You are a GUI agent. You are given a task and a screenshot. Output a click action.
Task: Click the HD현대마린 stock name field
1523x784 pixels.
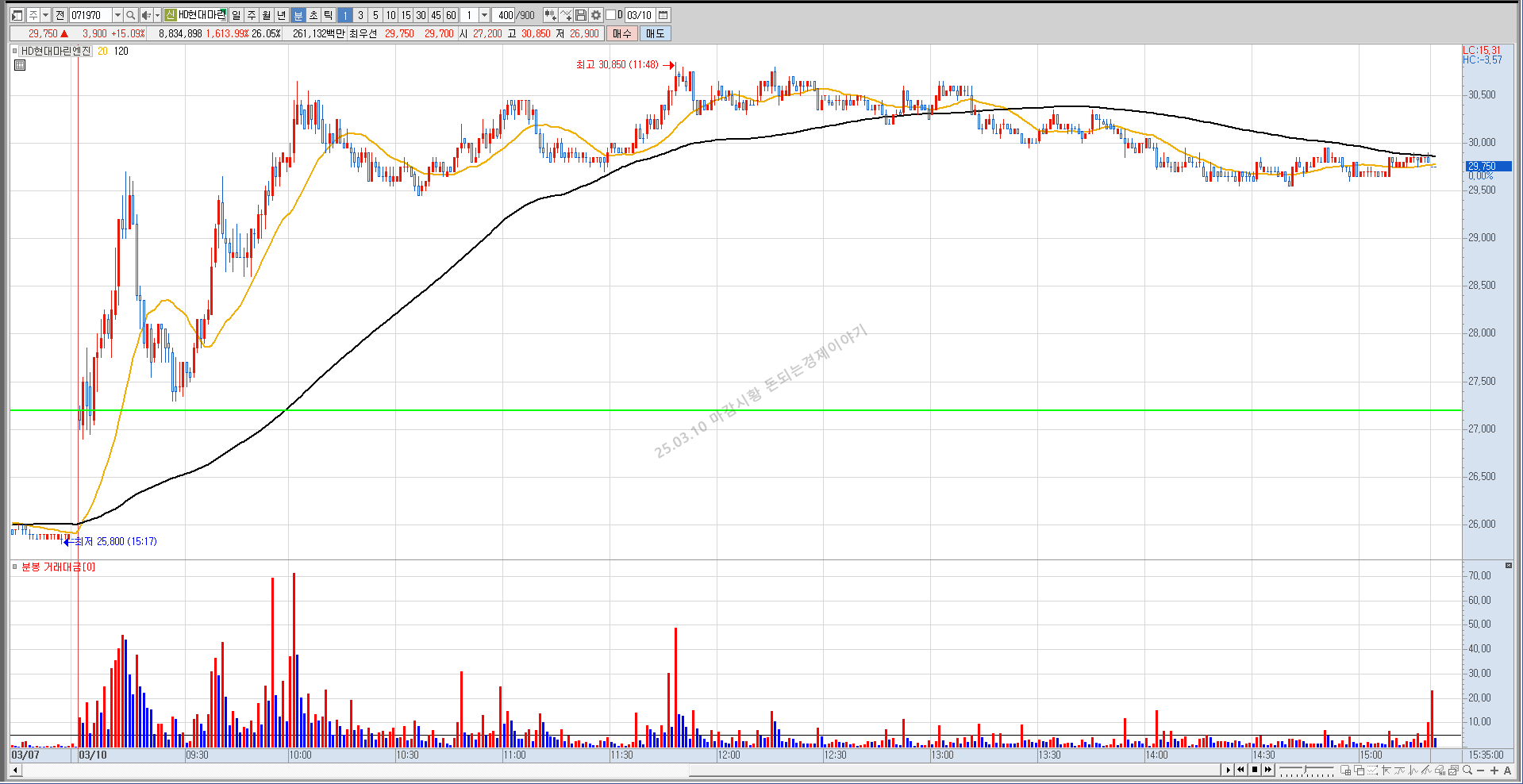pos(202,15)
